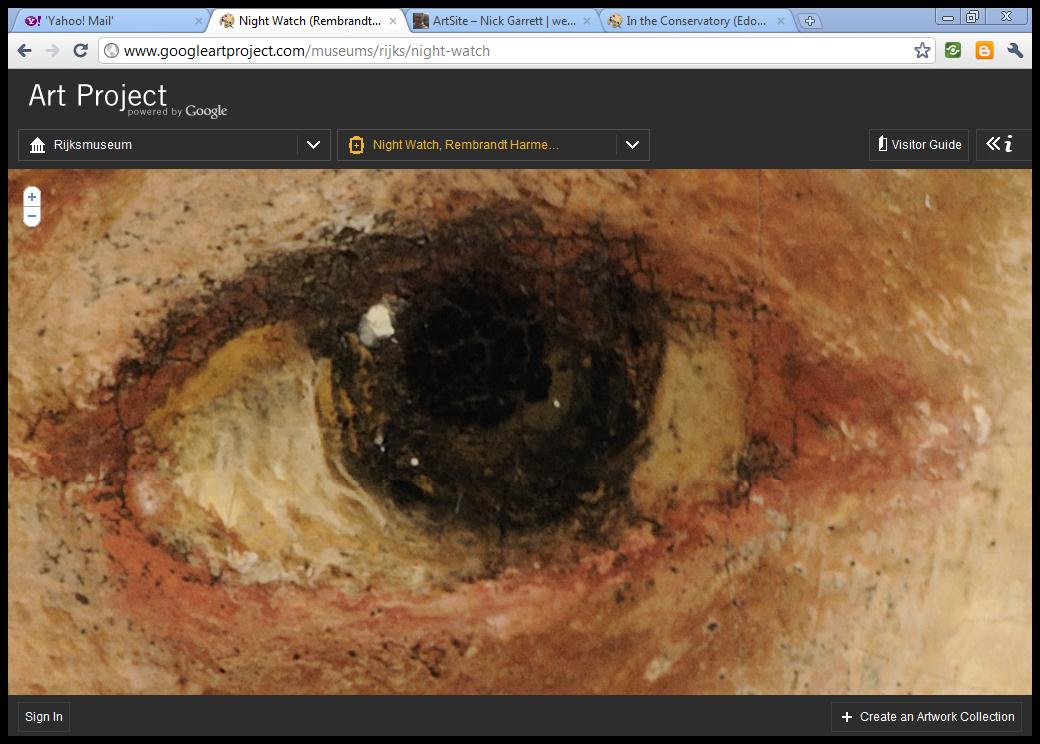Expand the Rijksmuseum museum dropdown
1040x744 pixels.
click(313, 145)
